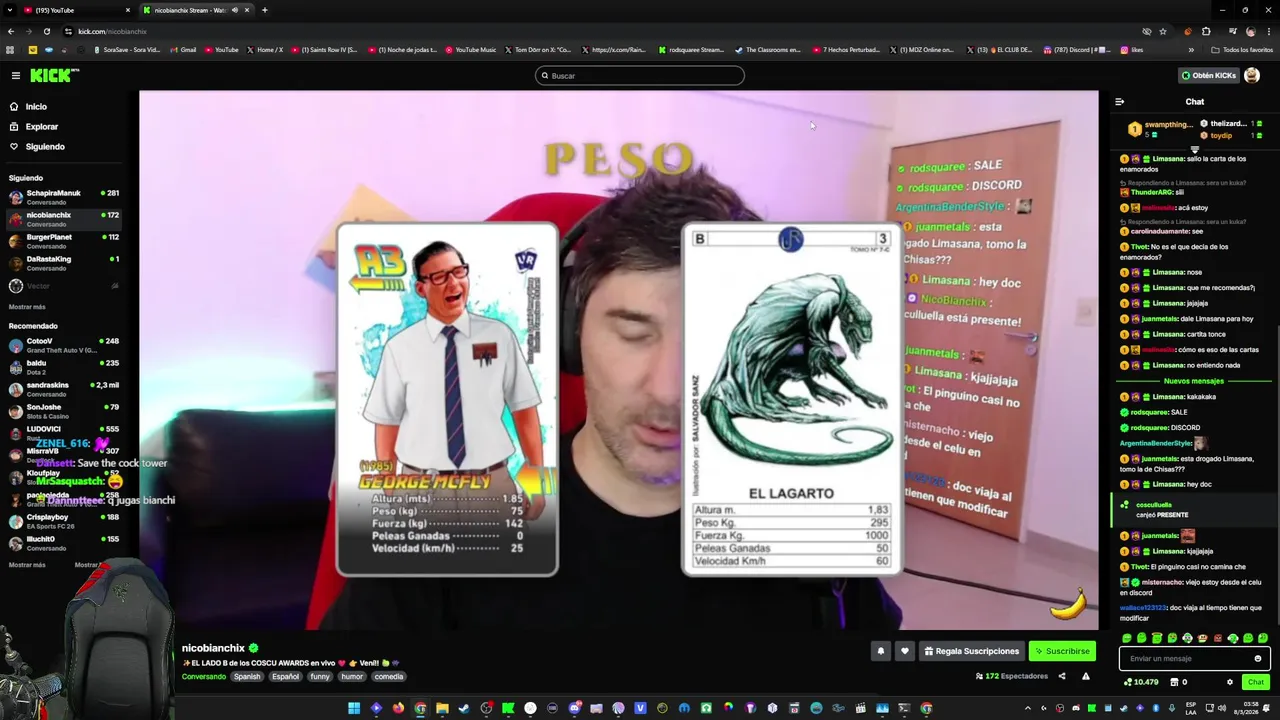The image size is (1280, 720).
Task: Open the Chrome three-dot menu
Action: coord(1269,31)
